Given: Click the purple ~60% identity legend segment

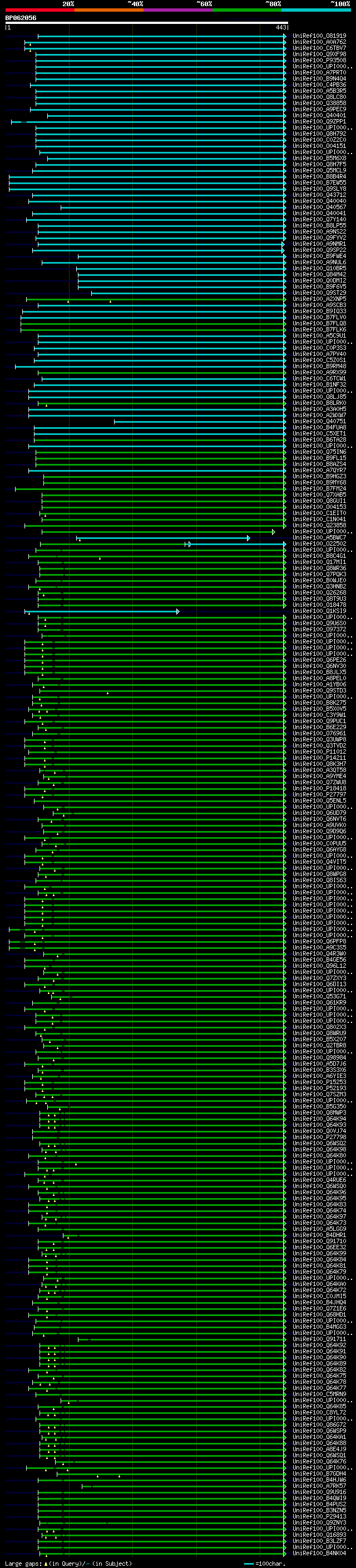Looking at the screenshot, I should click(x=177, y=10).
